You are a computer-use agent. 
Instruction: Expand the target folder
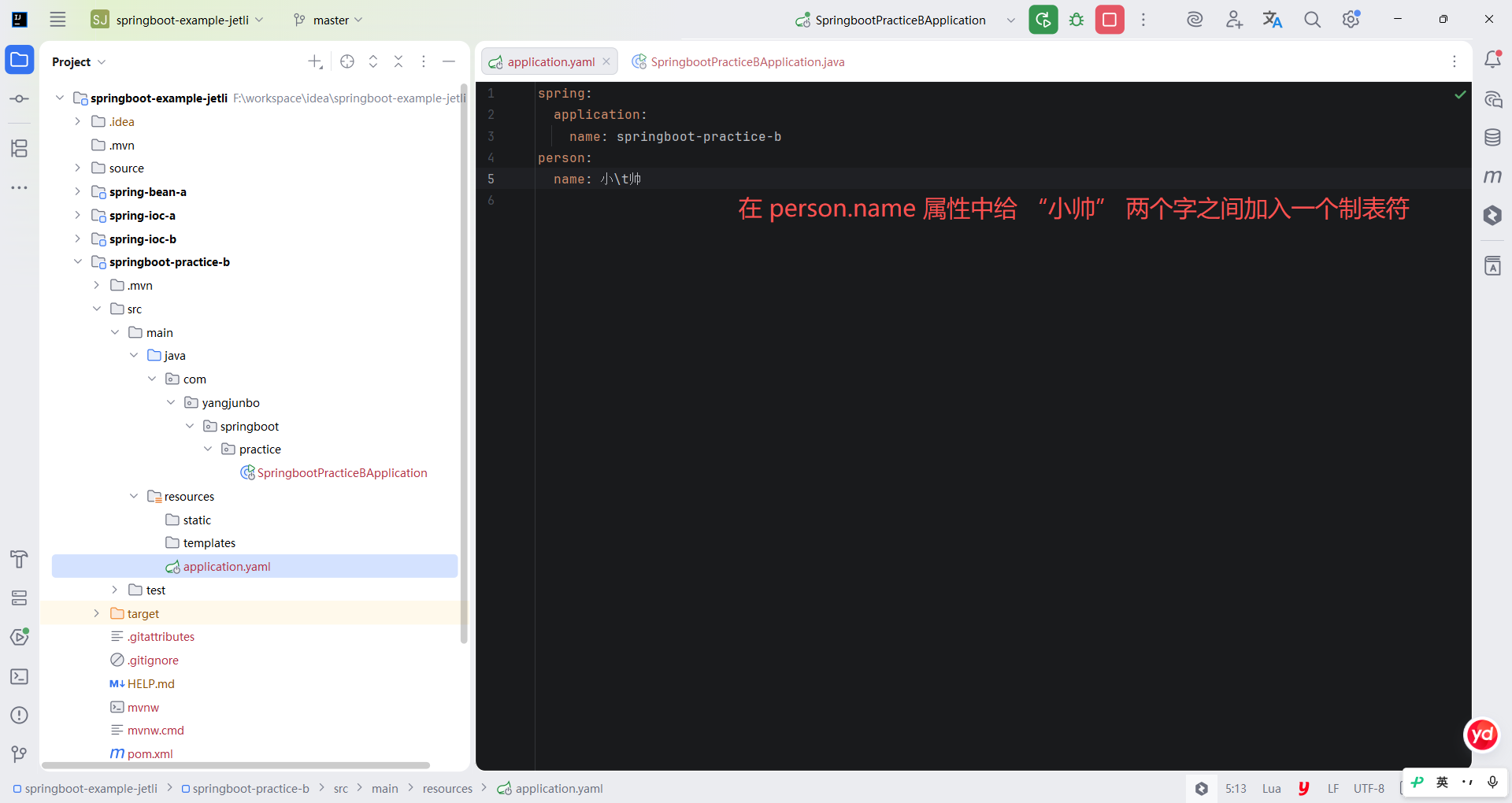coord(96,613)
